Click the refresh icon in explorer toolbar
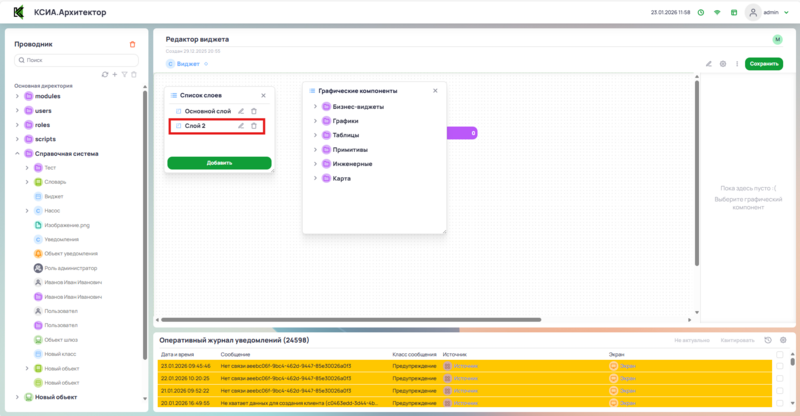800x416 pixels. 105,74
